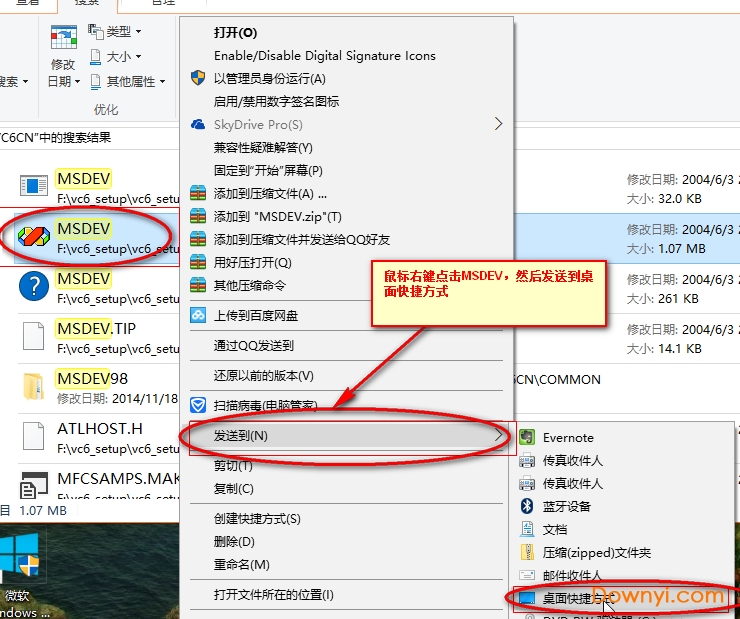The width and height of the screenshot is (740, 619).
Task: Choose 通过QQ发送到
Action: point(253,346)
